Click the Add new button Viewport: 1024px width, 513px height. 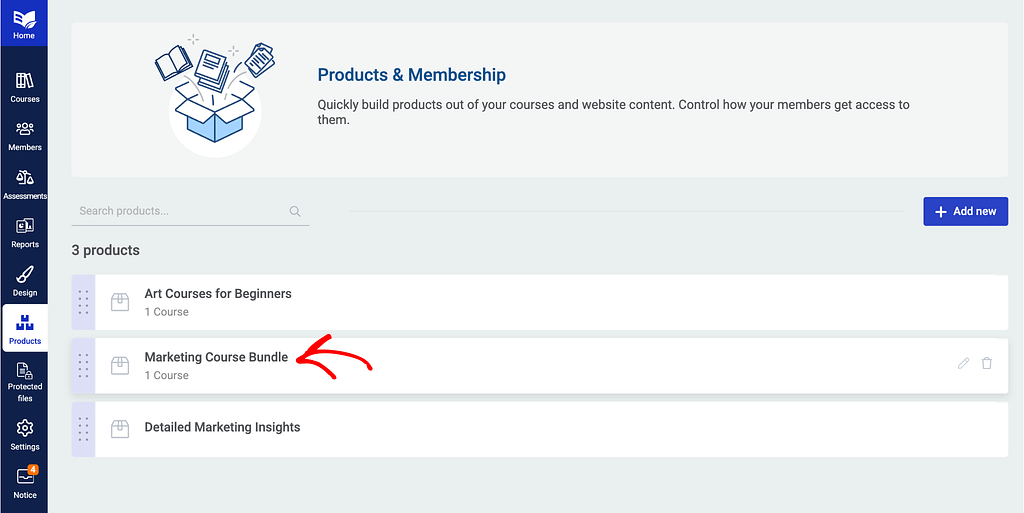(965, 211)
